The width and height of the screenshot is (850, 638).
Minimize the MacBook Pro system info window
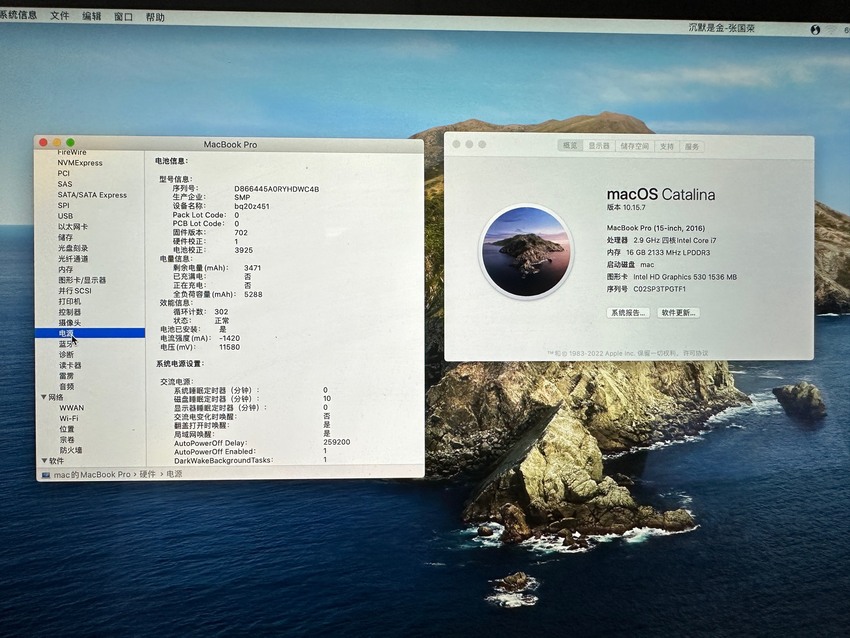(57, 143)
